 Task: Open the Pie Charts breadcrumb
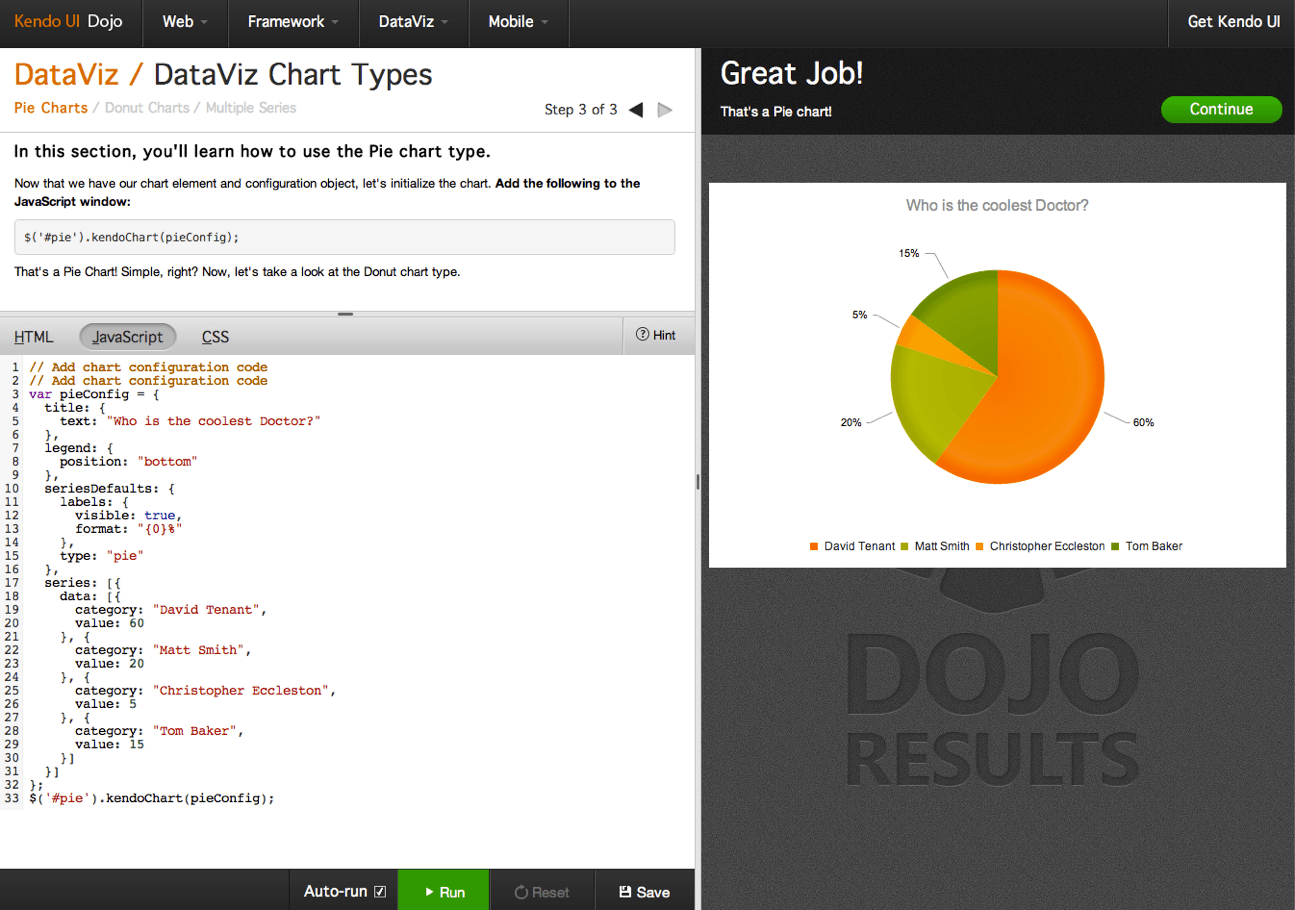(x=51, y=107)
